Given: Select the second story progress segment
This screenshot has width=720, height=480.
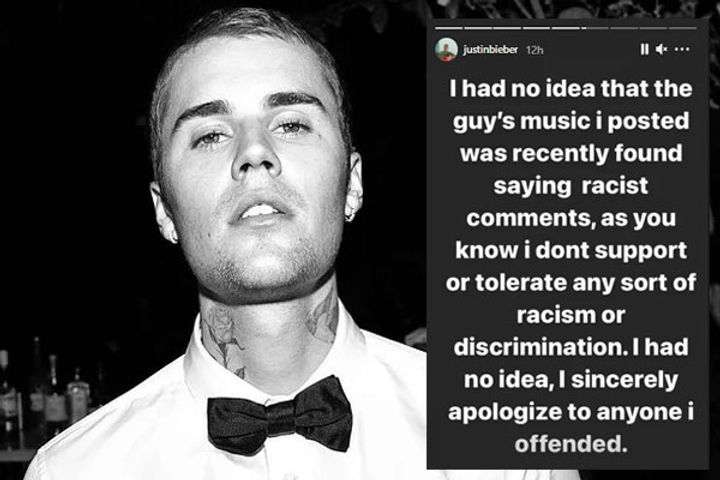Looking at the screenshot, I should point(478,27).
